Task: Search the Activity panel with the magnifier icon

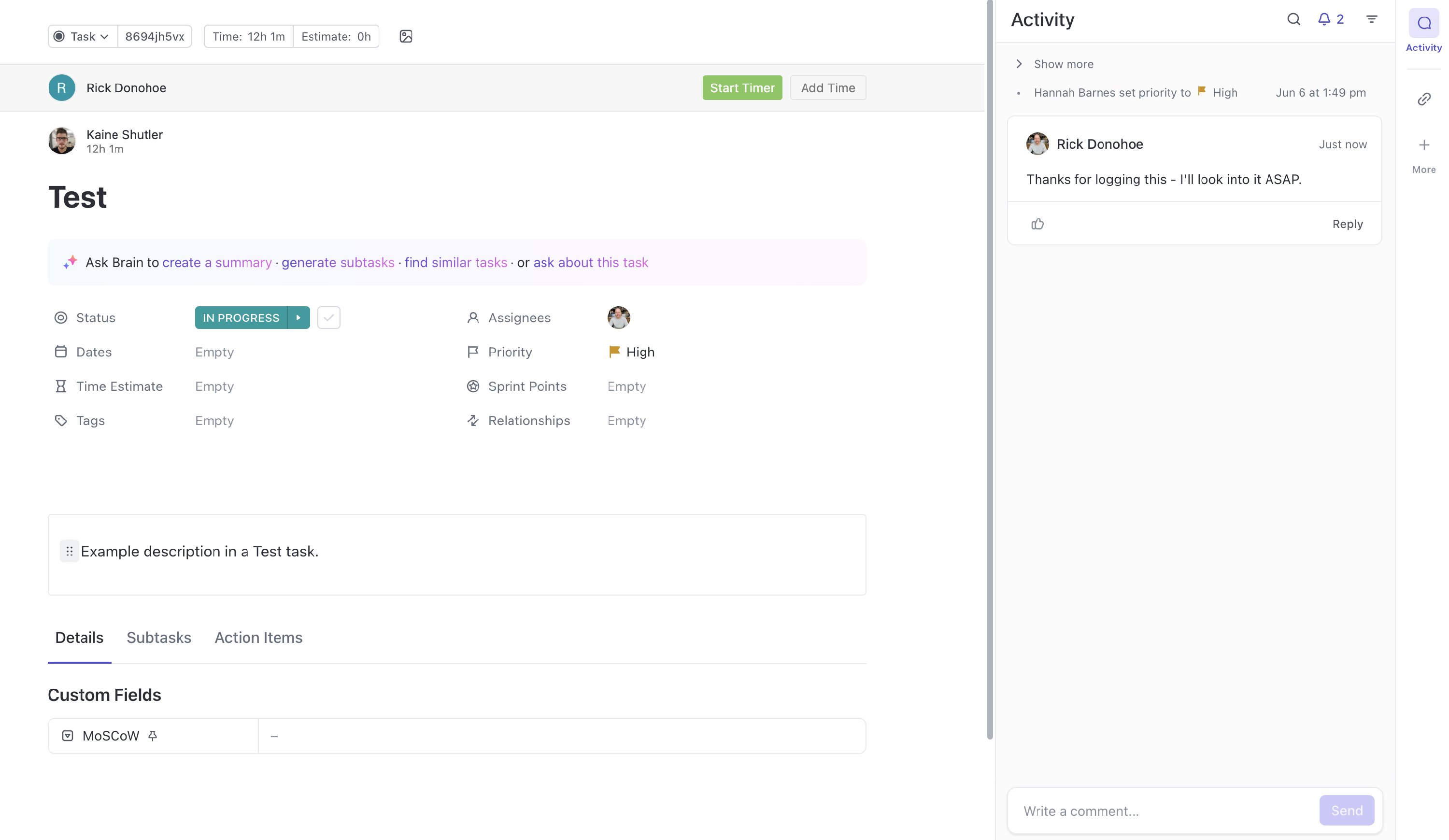Action: [x=1293, y=19]
